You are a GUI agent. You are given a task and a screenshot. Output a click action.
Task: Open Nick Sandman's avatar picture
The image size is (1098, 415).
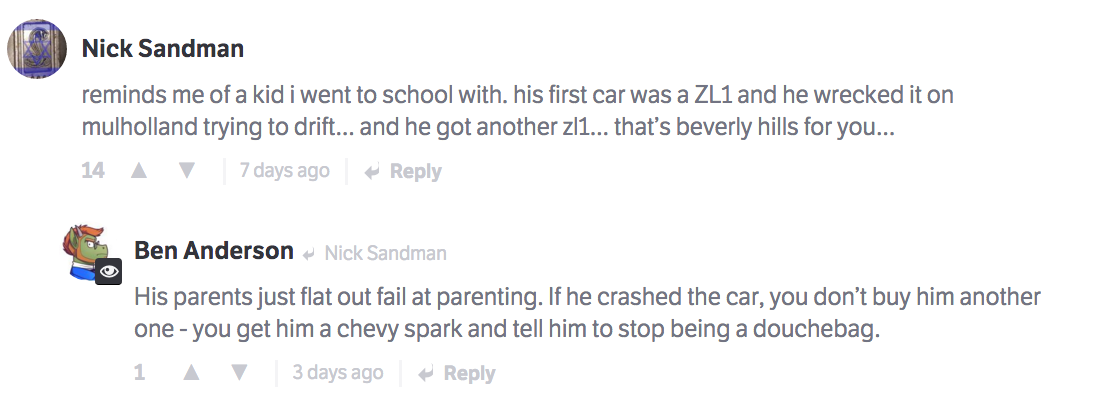pyautogui.click(x=37, y=48)
